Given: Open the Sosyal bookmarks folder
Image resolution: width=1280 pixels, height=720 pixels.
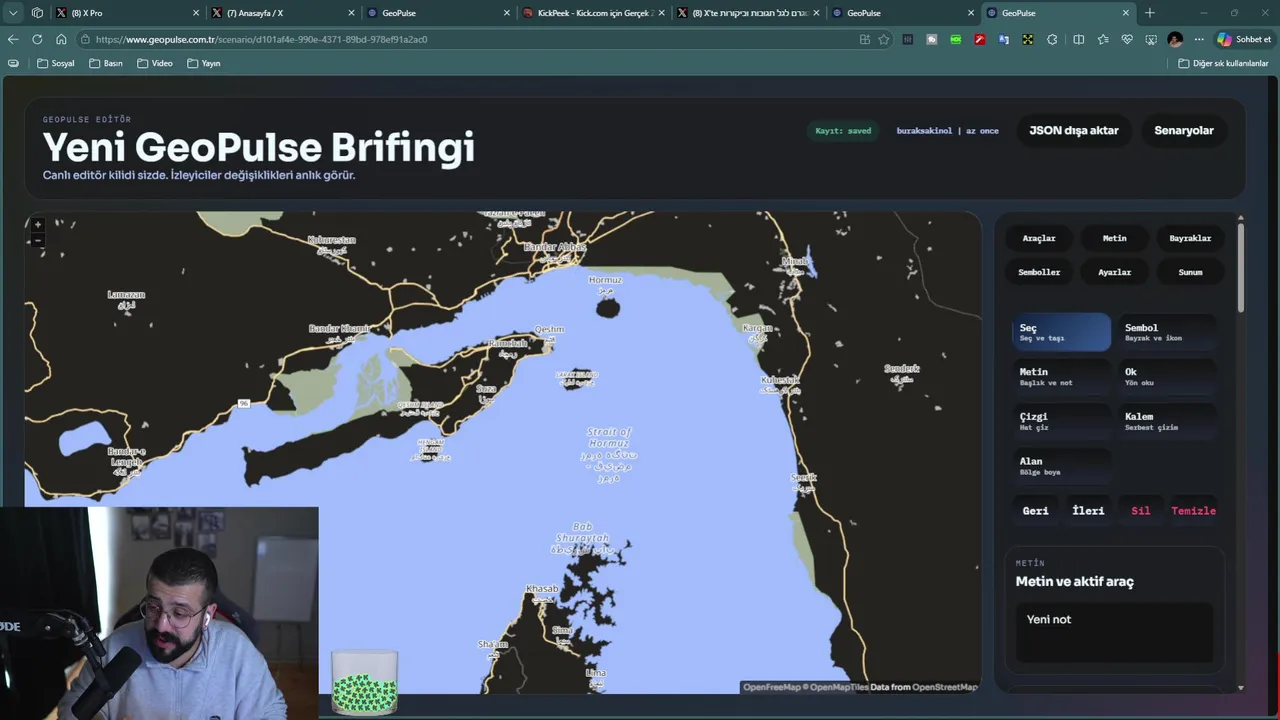Looking at the screenshot, I should pos(56,63).
